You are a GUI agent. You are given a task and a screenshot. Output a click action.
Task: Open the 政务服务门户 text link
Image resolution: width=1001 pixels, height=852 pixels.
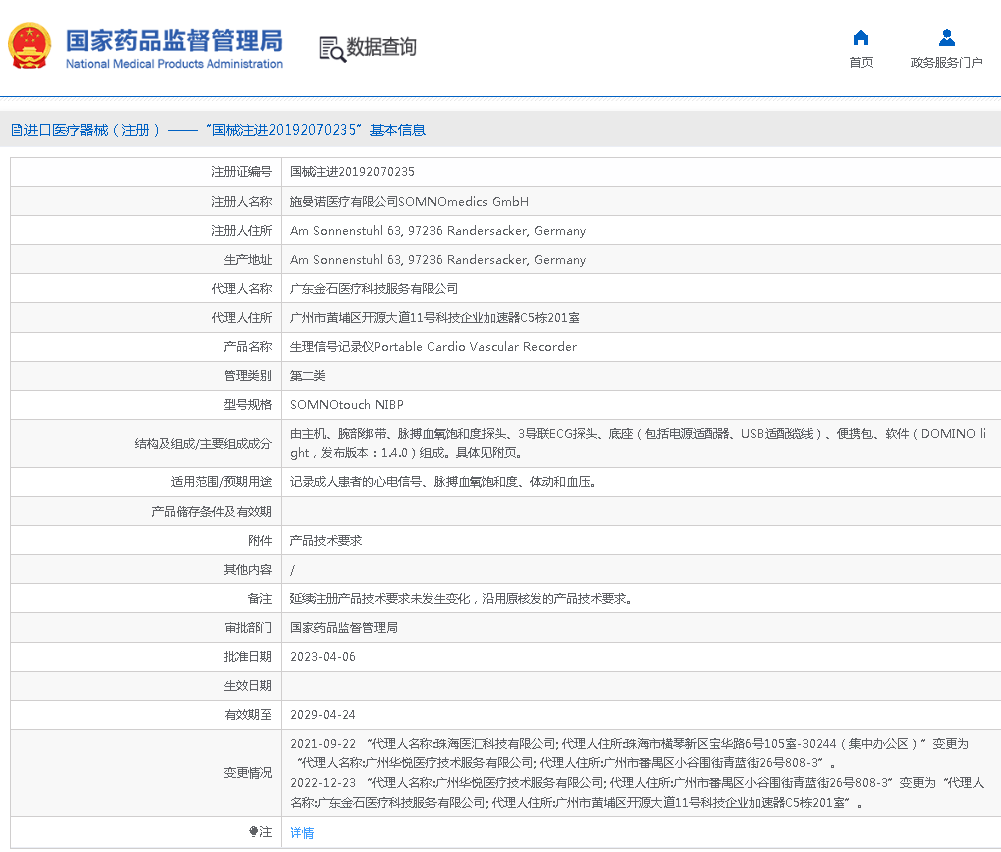946,63
